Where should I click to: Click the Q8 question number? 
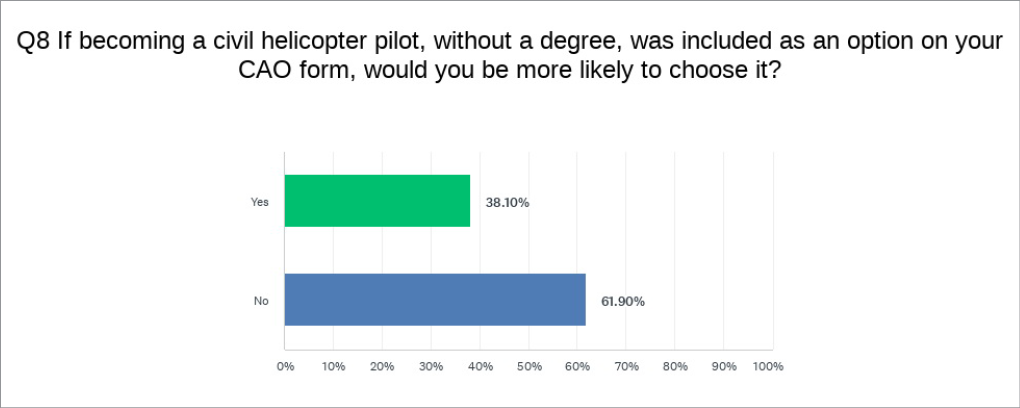pos(33,42)
